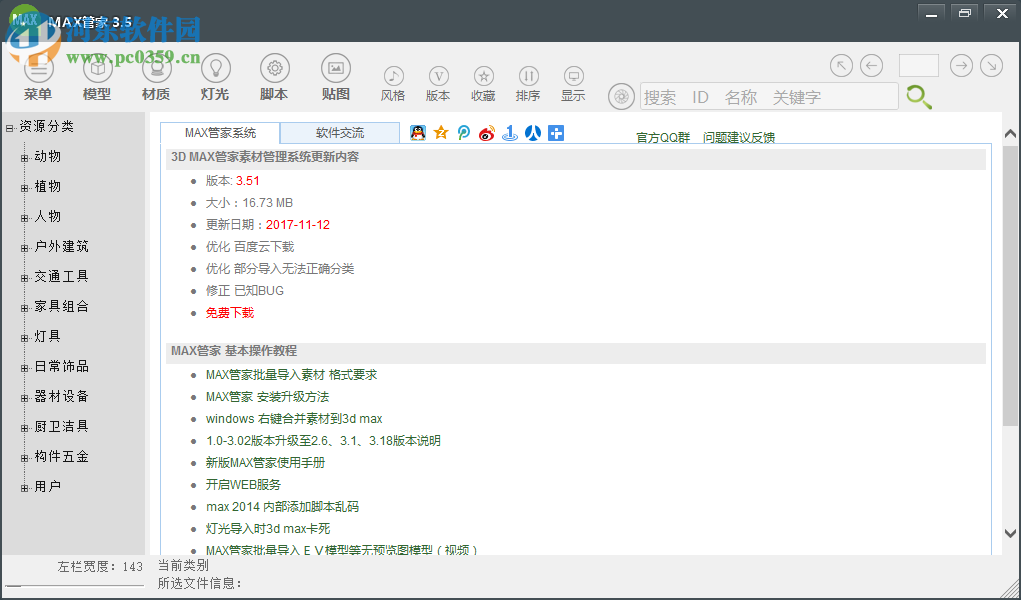Switch to the 软件交流 tab
Screen dimensions: 1021x600
[338, 131]
